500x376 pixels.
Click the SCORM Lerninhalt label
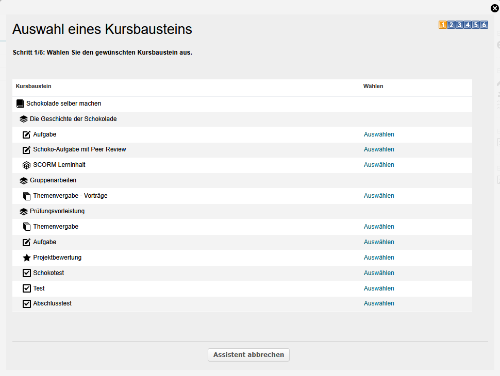point(59,165)
